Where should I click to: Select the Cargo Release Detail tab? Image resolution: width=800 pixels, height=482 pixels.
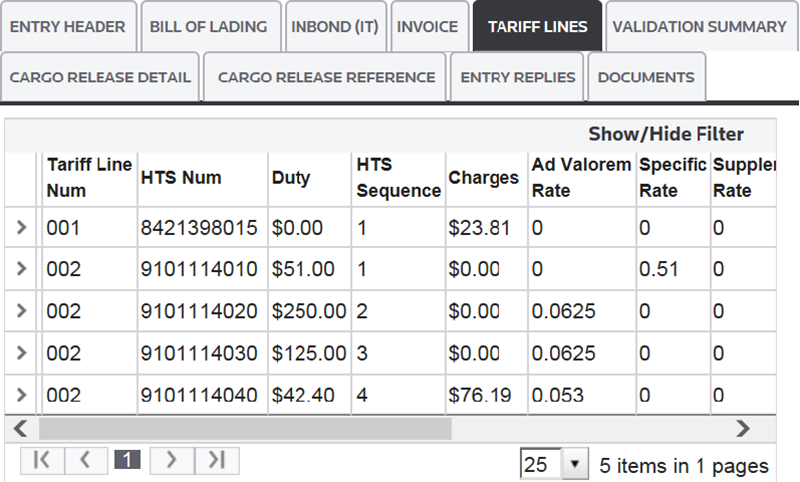[100, 77]
